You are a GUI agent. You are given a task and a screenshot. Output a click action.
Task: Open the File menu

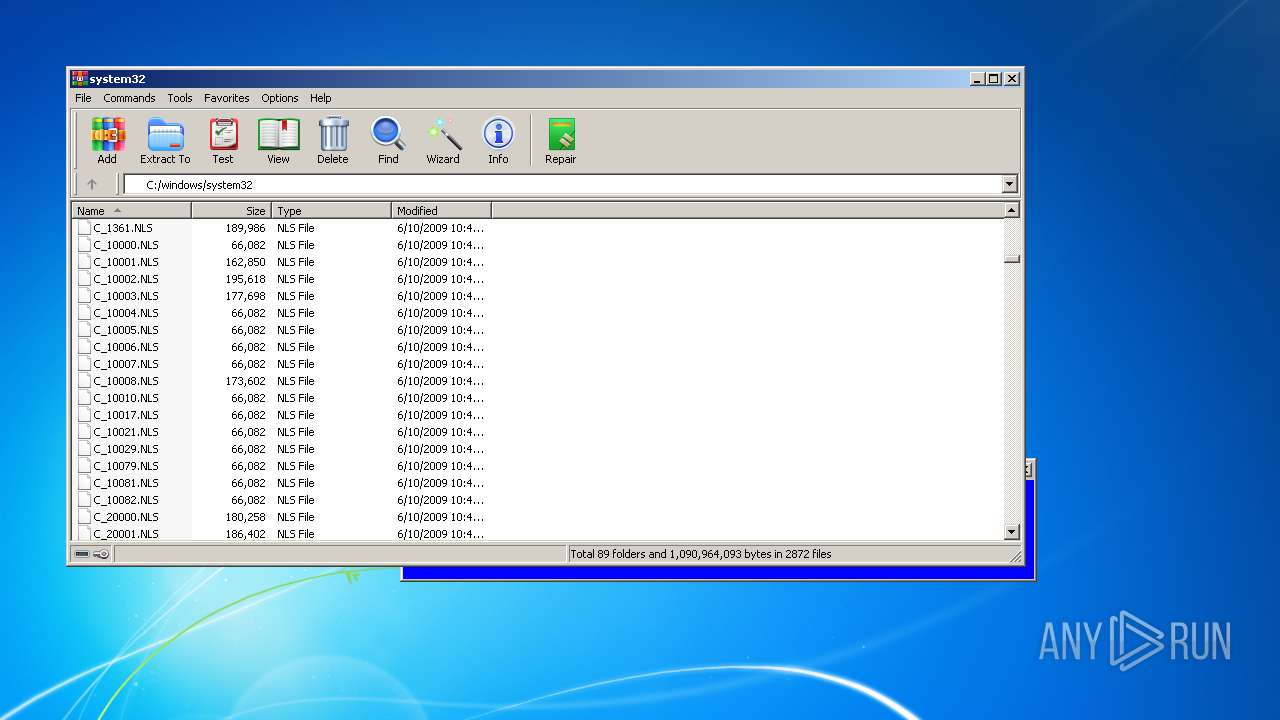(83, 98)
